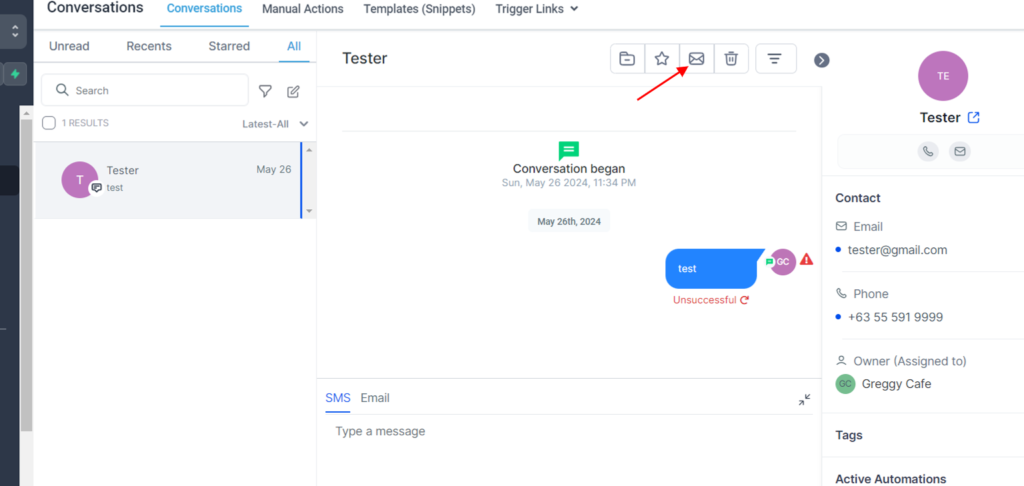Open the Templates (Snippets) tab
This screenshot has height=486, width=1024.
click(x=419, y=9)
